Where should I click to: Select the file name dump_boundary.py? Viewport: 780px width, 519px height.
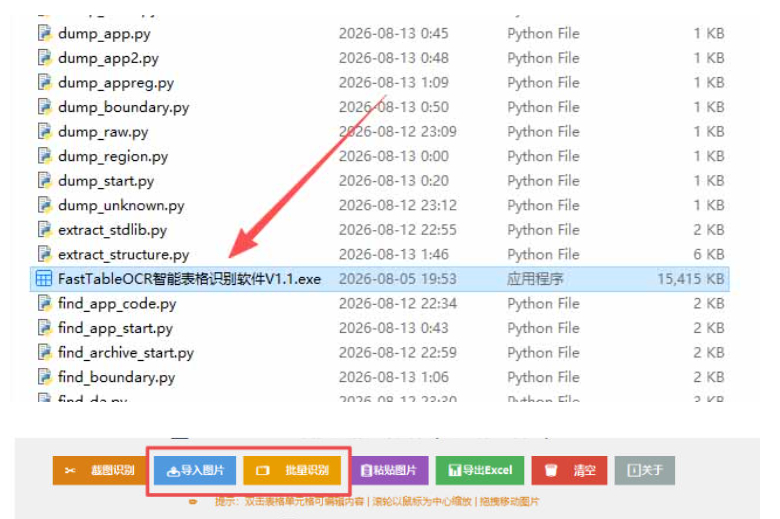click(x=123, y=107)
